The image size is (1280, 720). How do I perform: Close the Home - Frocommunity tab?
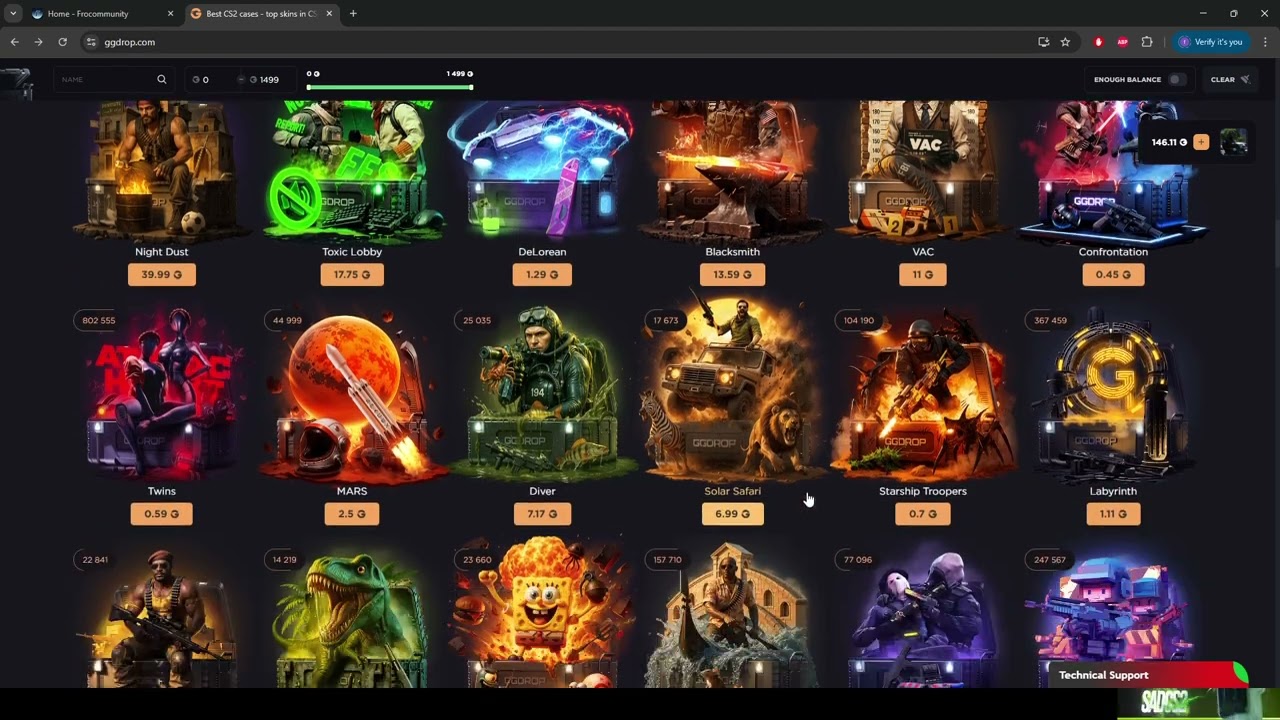tap(170, 14)
